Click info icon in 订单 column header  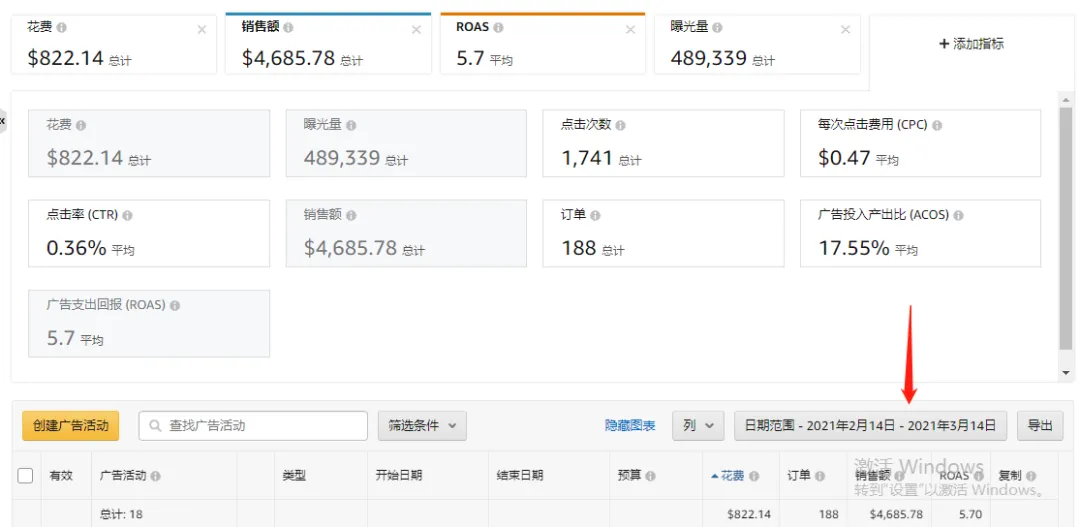(x=821, y=476)
